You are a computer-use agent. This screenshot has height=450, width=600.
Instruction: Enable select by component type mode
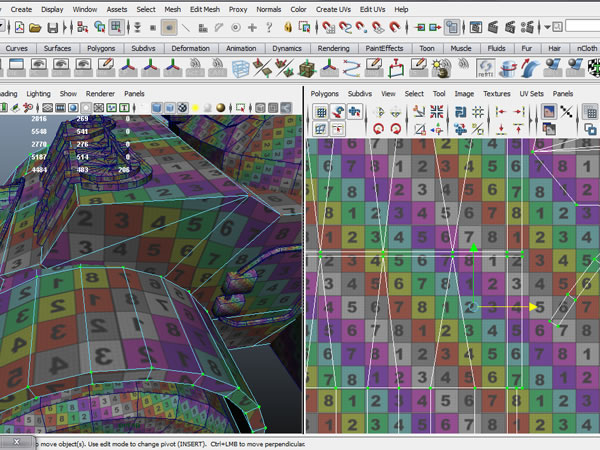click(116, 27)
